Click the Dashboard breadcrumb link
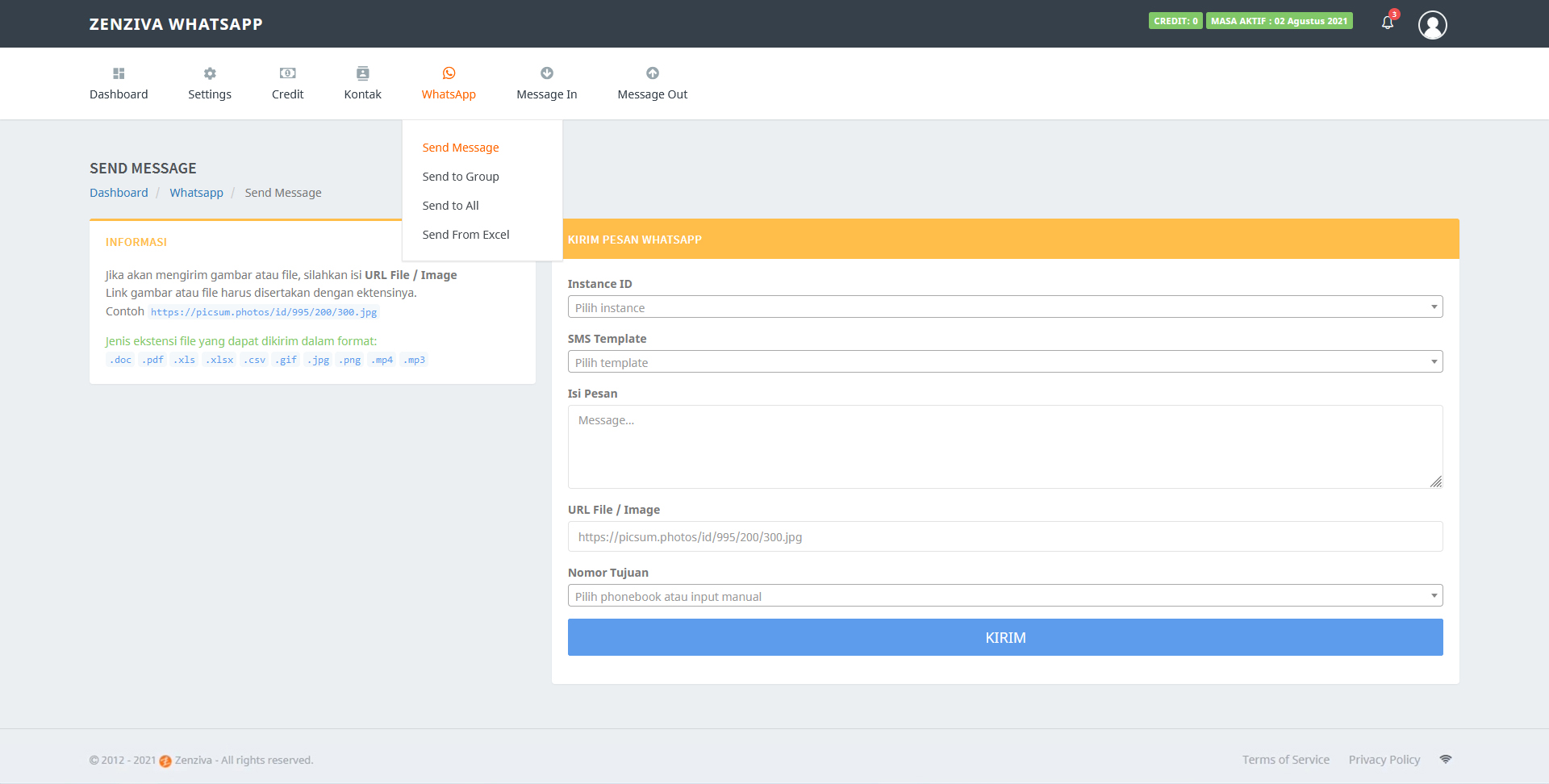This screenshot has width=1549, height=784. coord(119,193)
